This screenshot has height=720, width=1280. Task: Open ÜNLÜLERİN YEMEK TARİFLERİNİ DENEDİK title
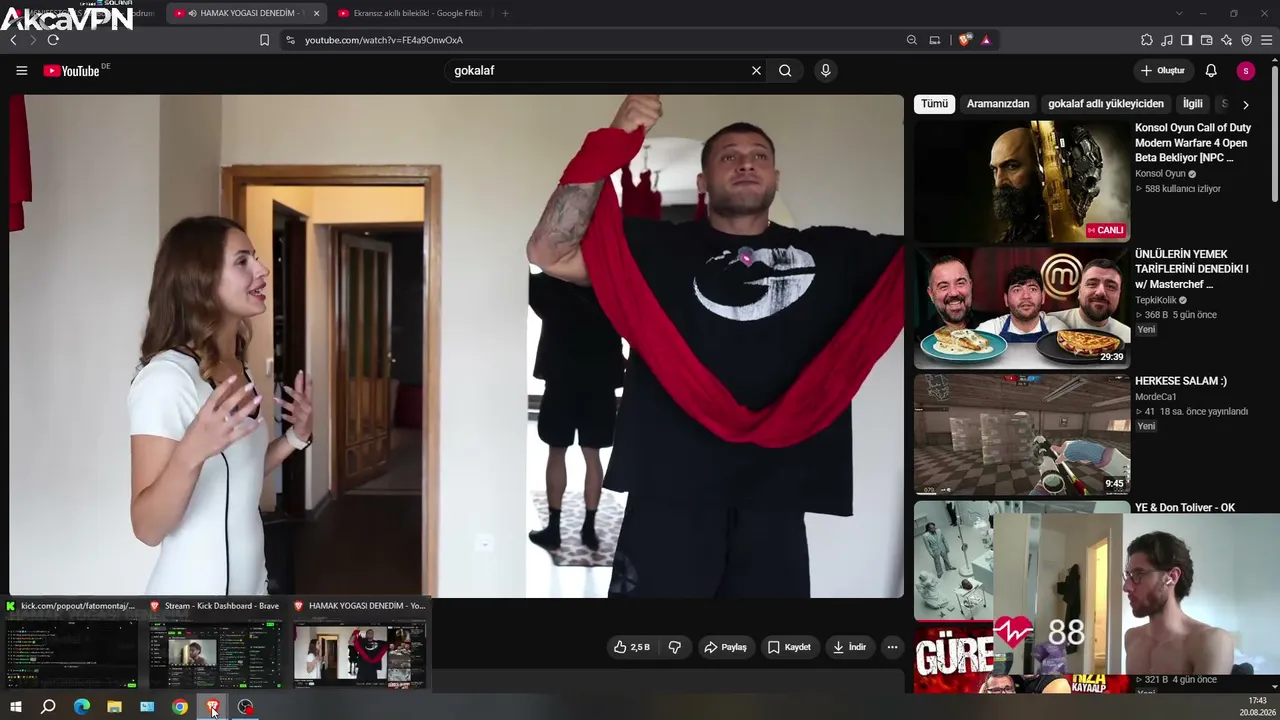click(x=1192, y=269)
